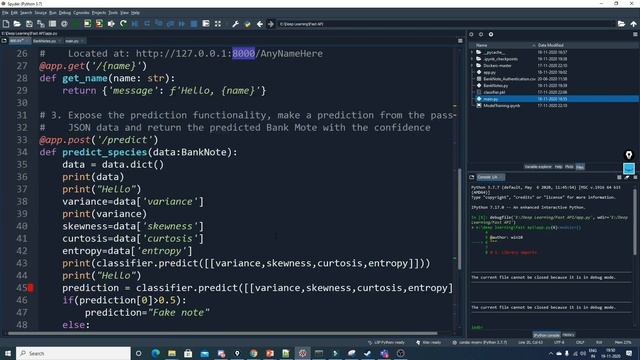
Task: Open the PYTHONPATH manager icon
Action: [247, 24]
